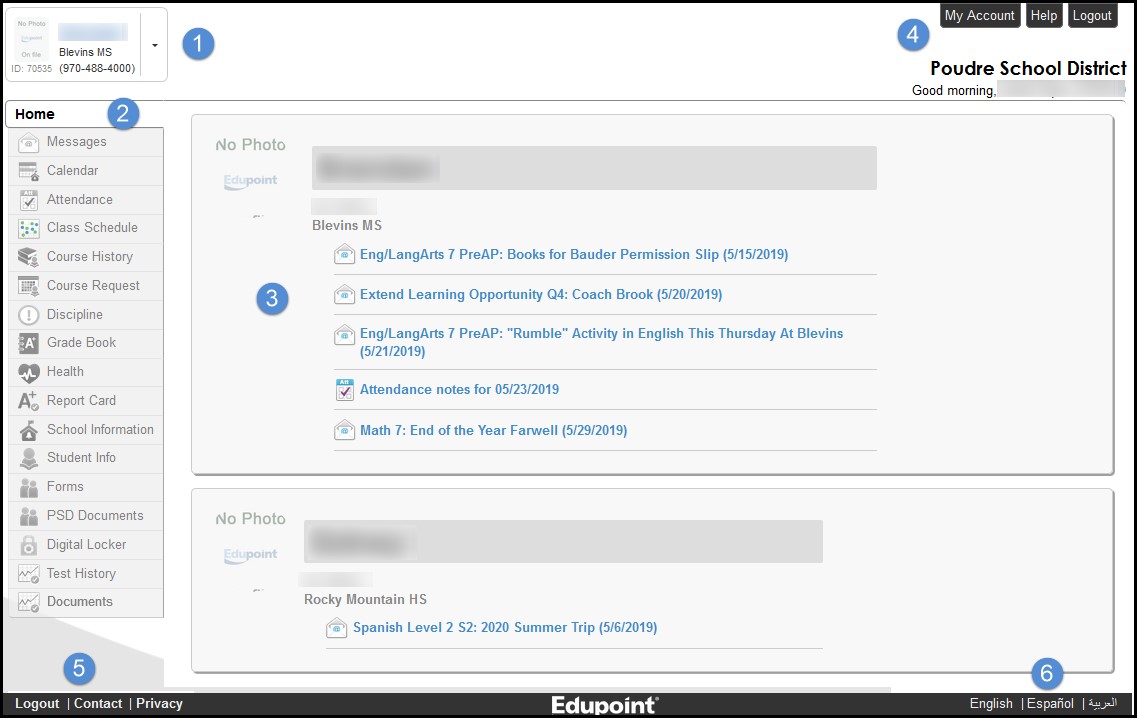Open Messages from the navigation menu
Viewport: 1137px width, 718px height.
[86, 142]
